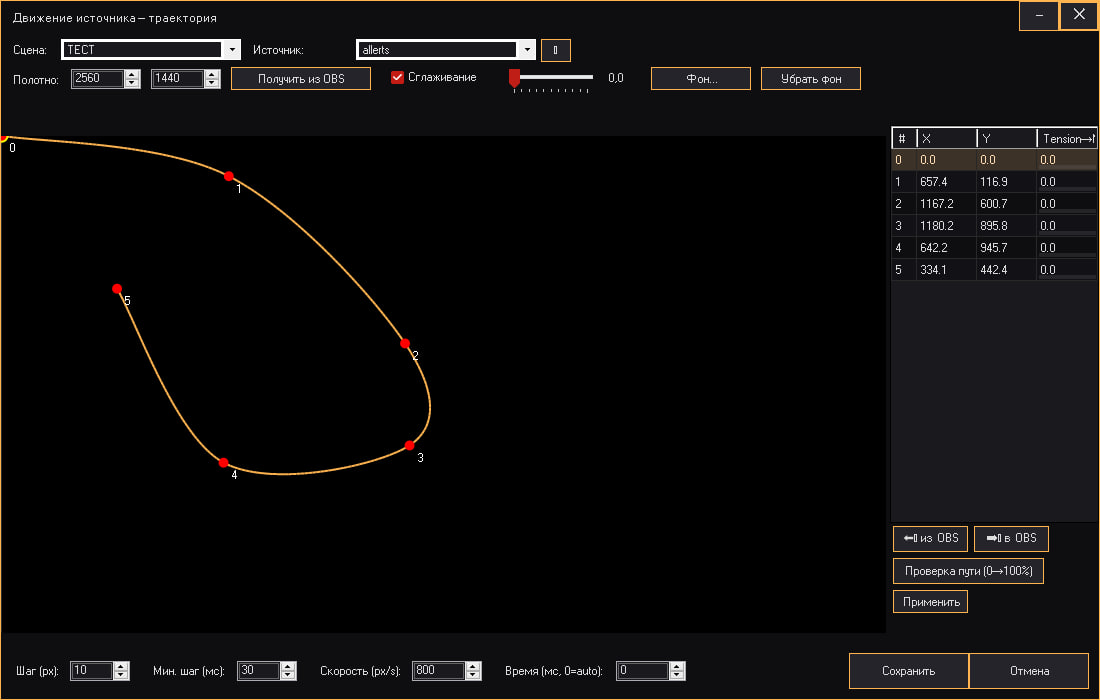This screenshot has width=1100, height=700.
Task: Export trajectory using the 'в OBS' arrow button
Action: pyautogui.click(x=1010, y=538)
